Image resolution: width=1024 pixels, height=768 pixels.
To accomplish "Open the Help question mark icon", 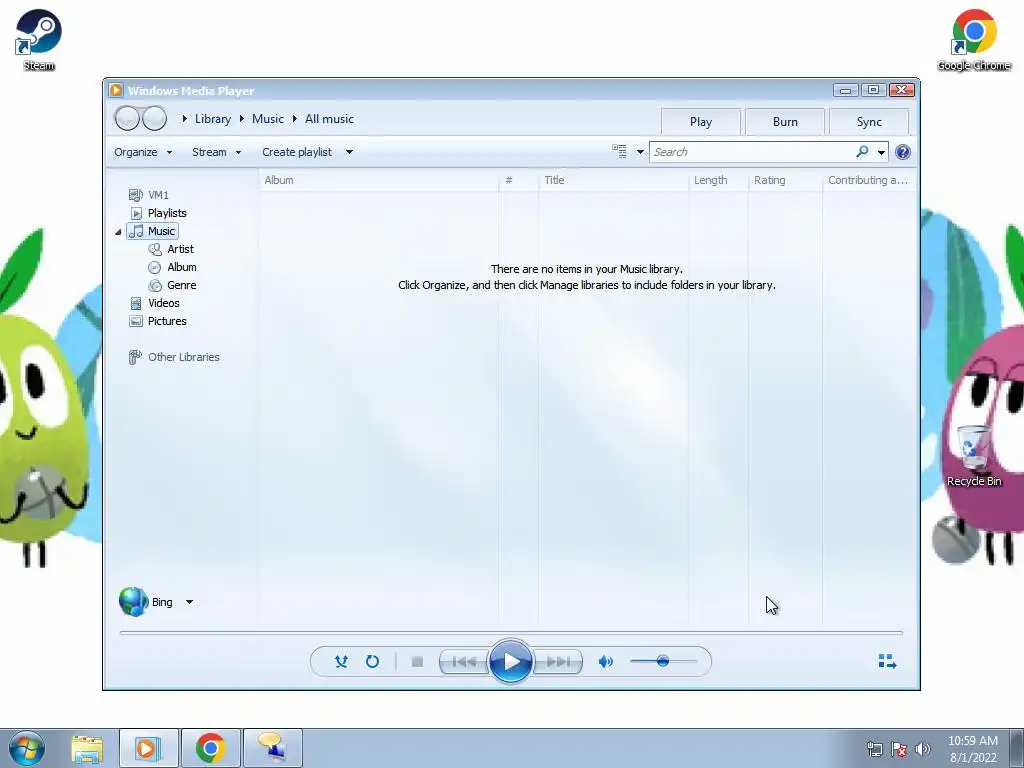I will pyautogui.click(x=903, y=152).
